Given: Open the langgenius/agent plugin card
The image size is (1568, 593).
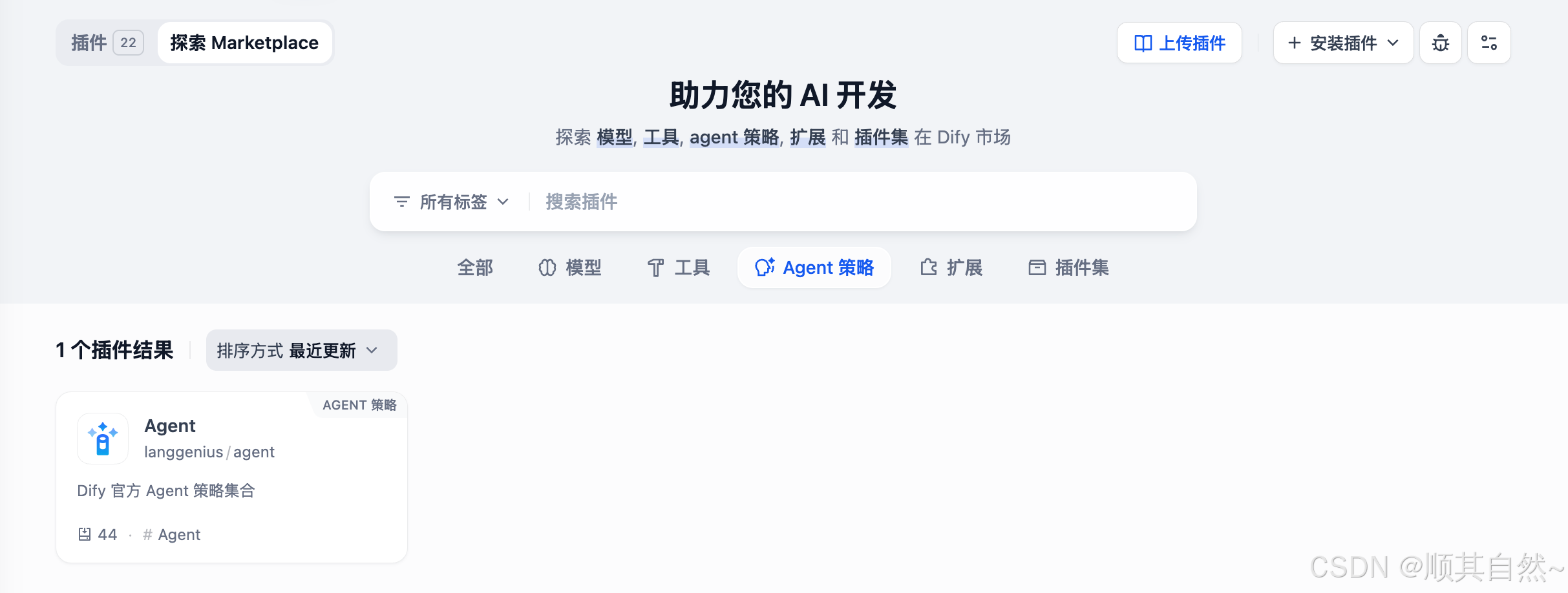Looking at the screenshot, I should tap(231, 477).
